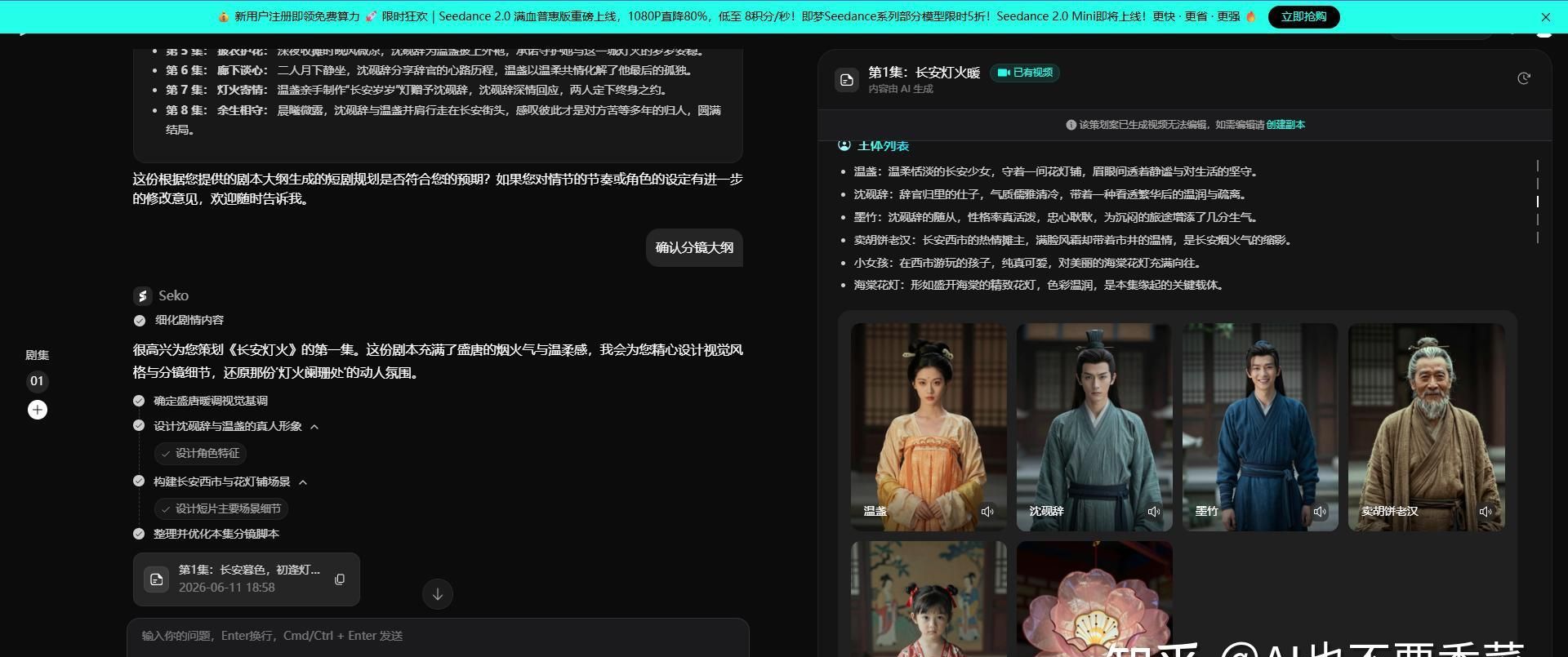The image size is (1568, 657).
Task: Click the check icon beside 整理并优化本集分镜脚本
Action: click(139, 534)
